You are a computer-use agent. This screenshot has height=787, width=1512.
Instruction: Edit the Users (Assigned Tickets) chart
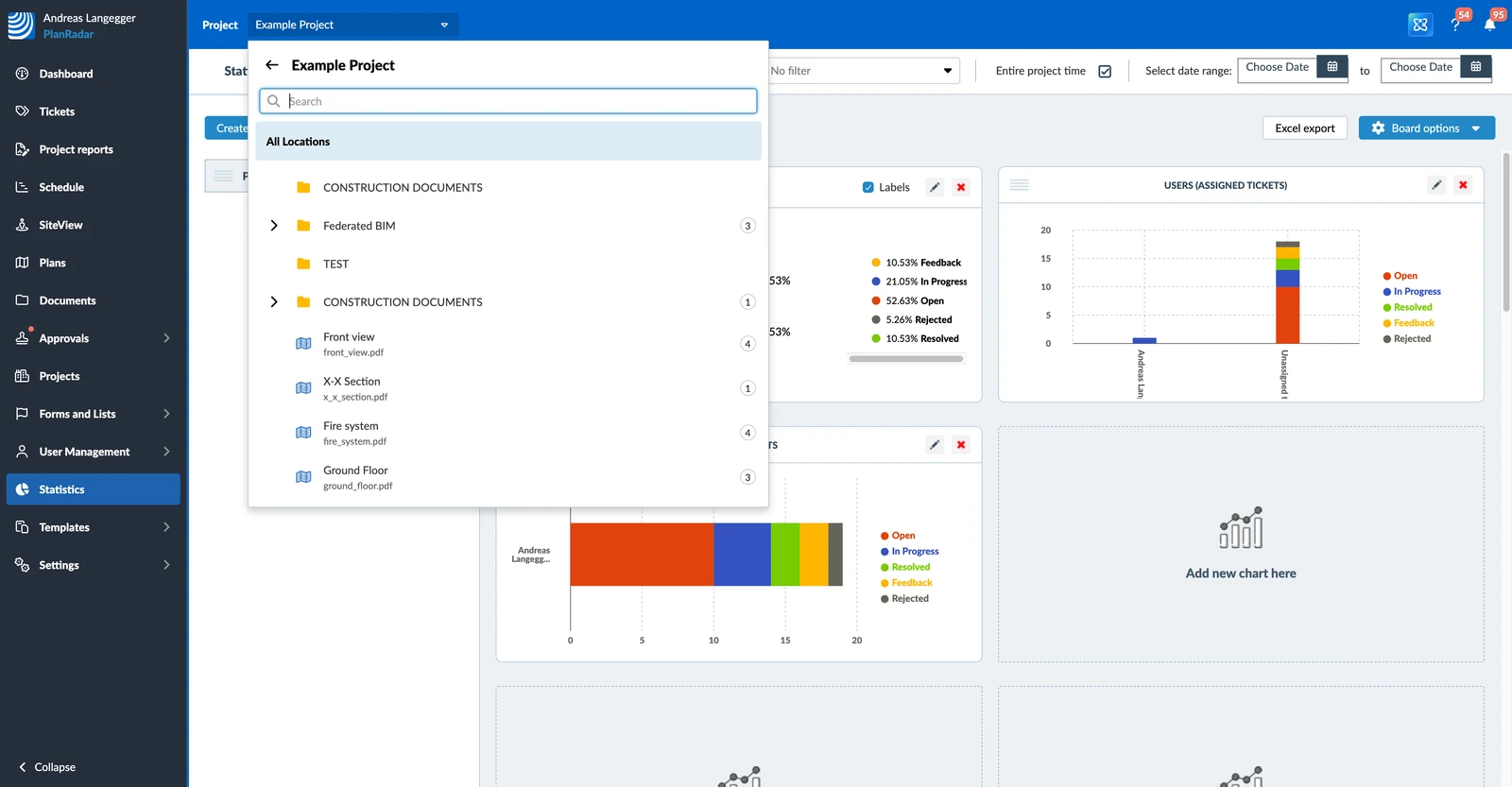point(1436,185)
